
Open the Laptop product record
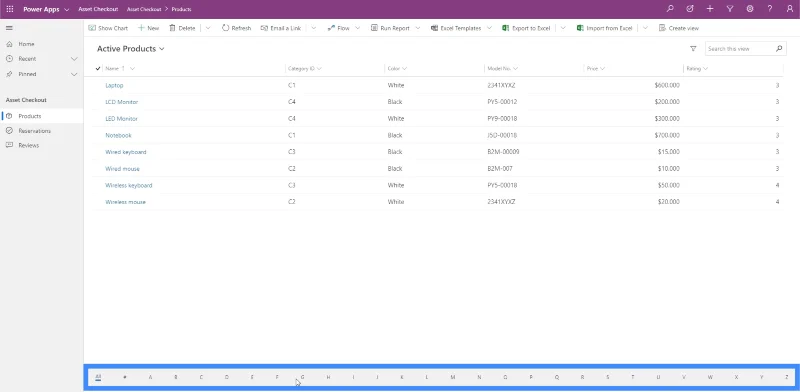(114, 85)
